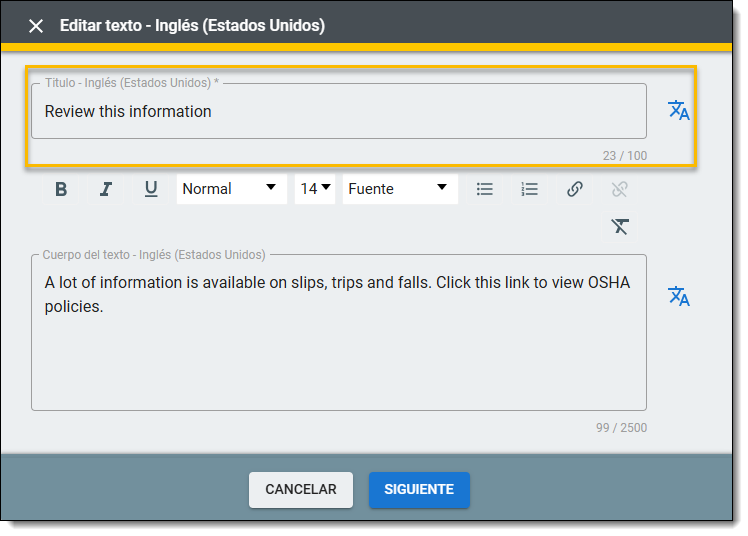This screenshot has width=748, height=536.
Task: Toggle italic formatting
Action: [106, 189]
